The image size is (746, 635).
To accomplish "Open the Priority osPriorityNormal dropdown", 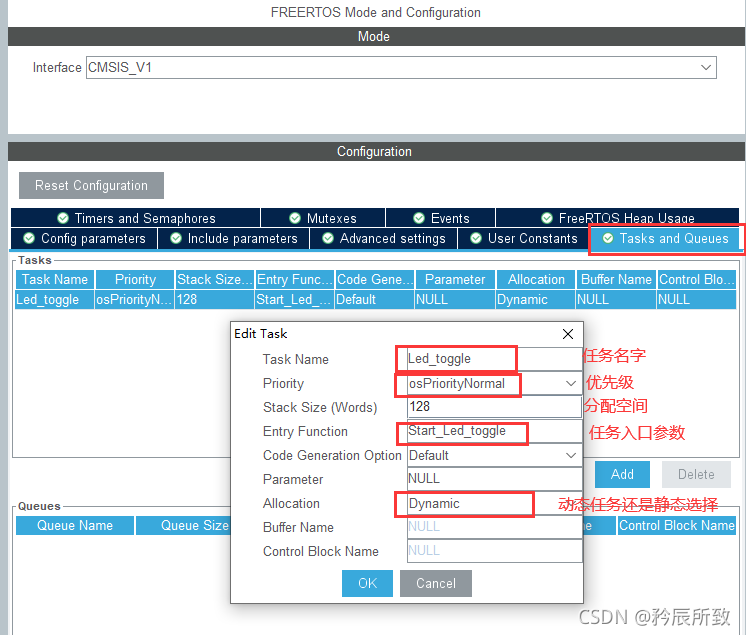I will pos(494,383).
